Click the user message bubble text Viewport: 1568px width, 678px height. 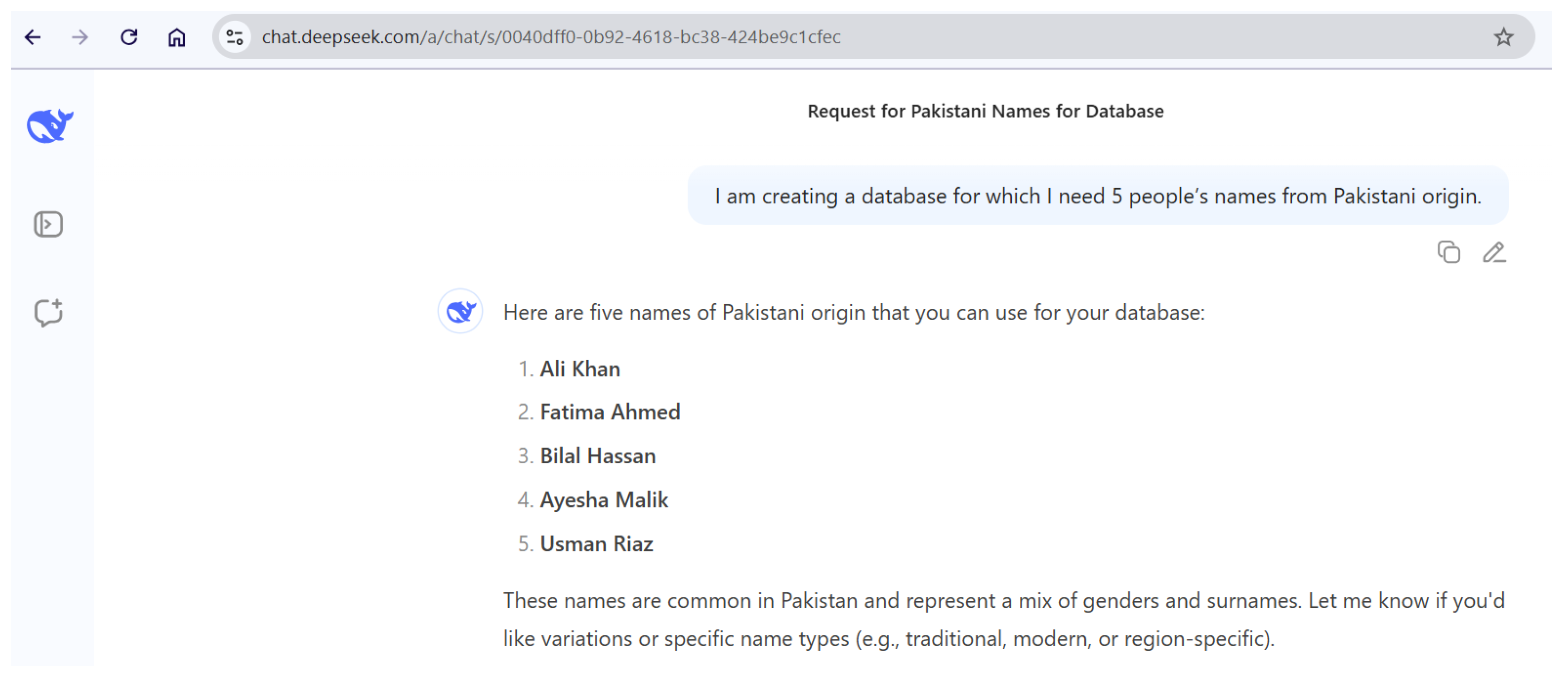tap(1097, 196)
